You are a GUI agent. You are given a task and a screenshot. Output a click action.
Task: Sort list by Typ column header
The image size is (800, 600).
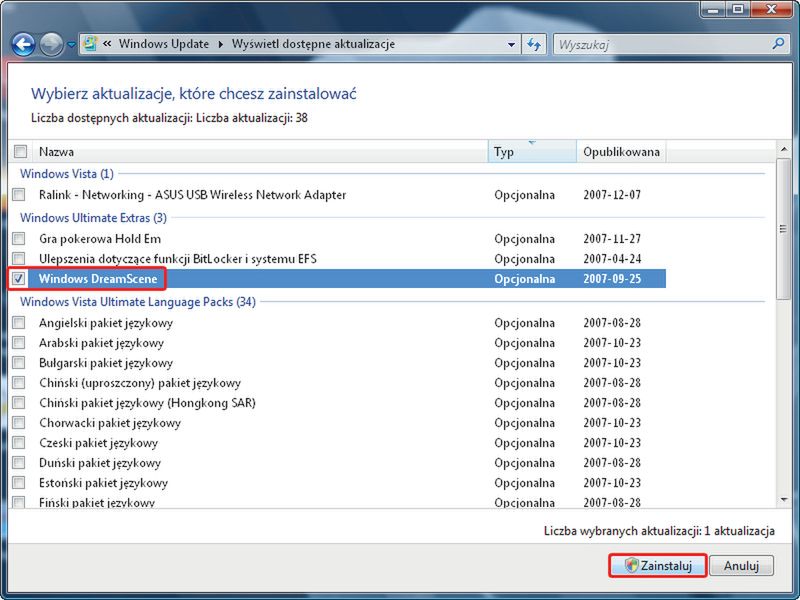pyautogui.click(x=532, y=152)
